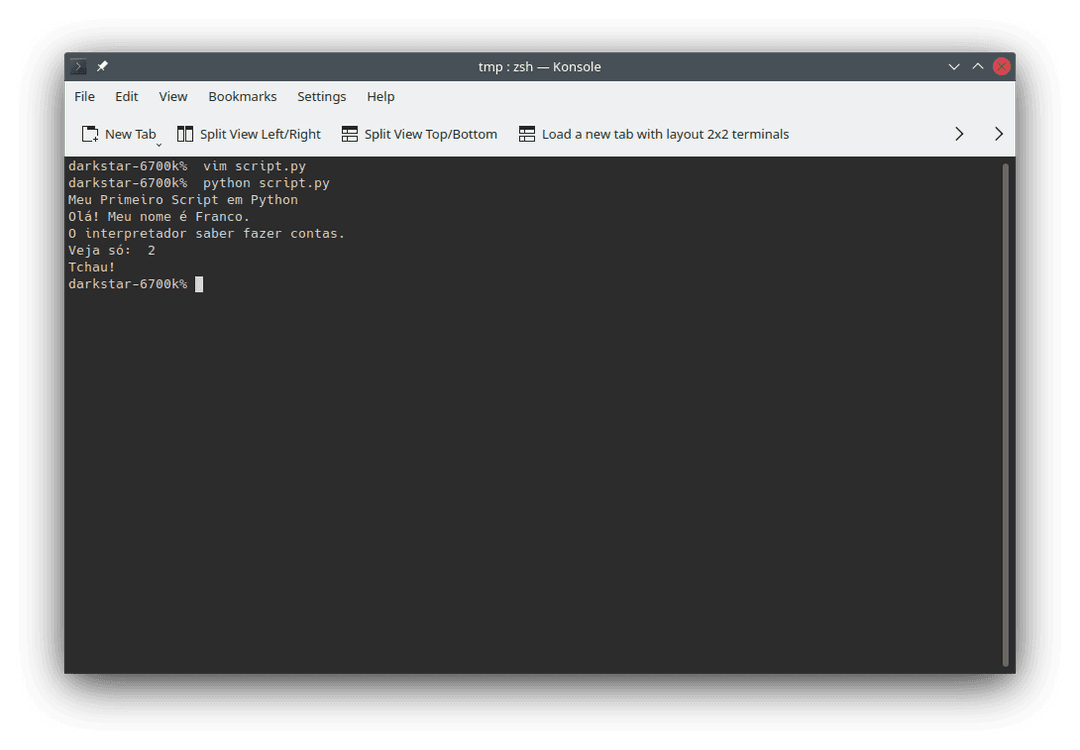
Task: Open the Help menu
Action: pos(380,96)
